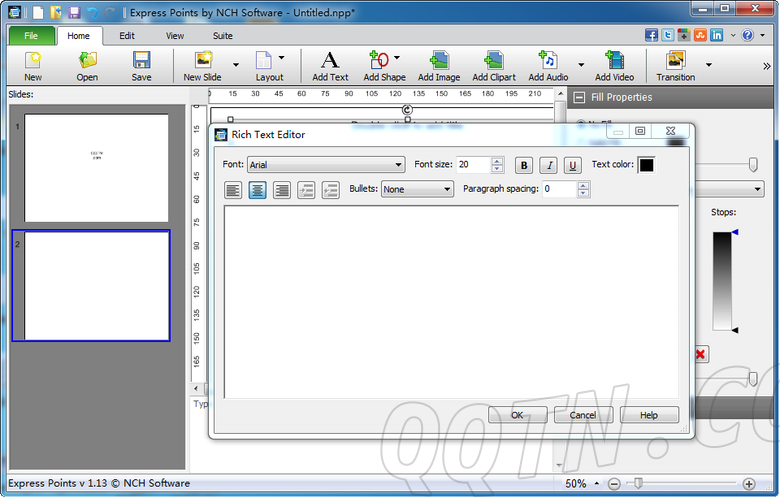Viewport: 780px width, 498px height.
Task: Open the Add Clipart tool
Action: (494, 66)
